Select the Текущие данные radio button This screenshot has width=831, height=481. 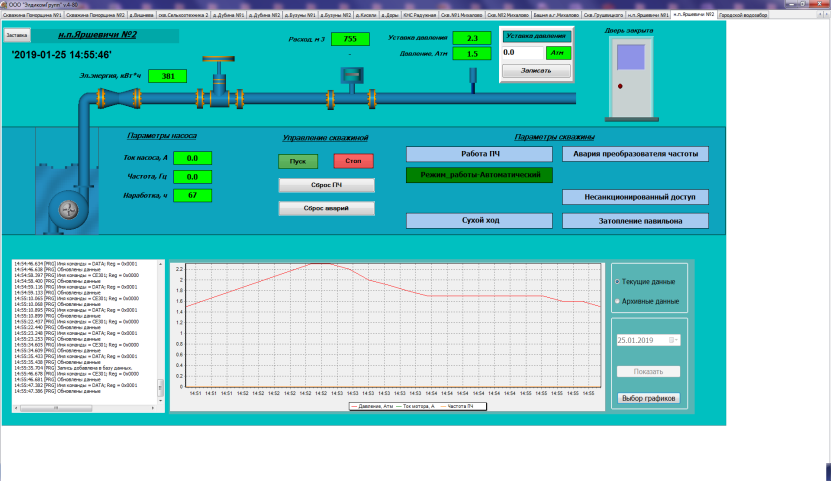[617, 282]
